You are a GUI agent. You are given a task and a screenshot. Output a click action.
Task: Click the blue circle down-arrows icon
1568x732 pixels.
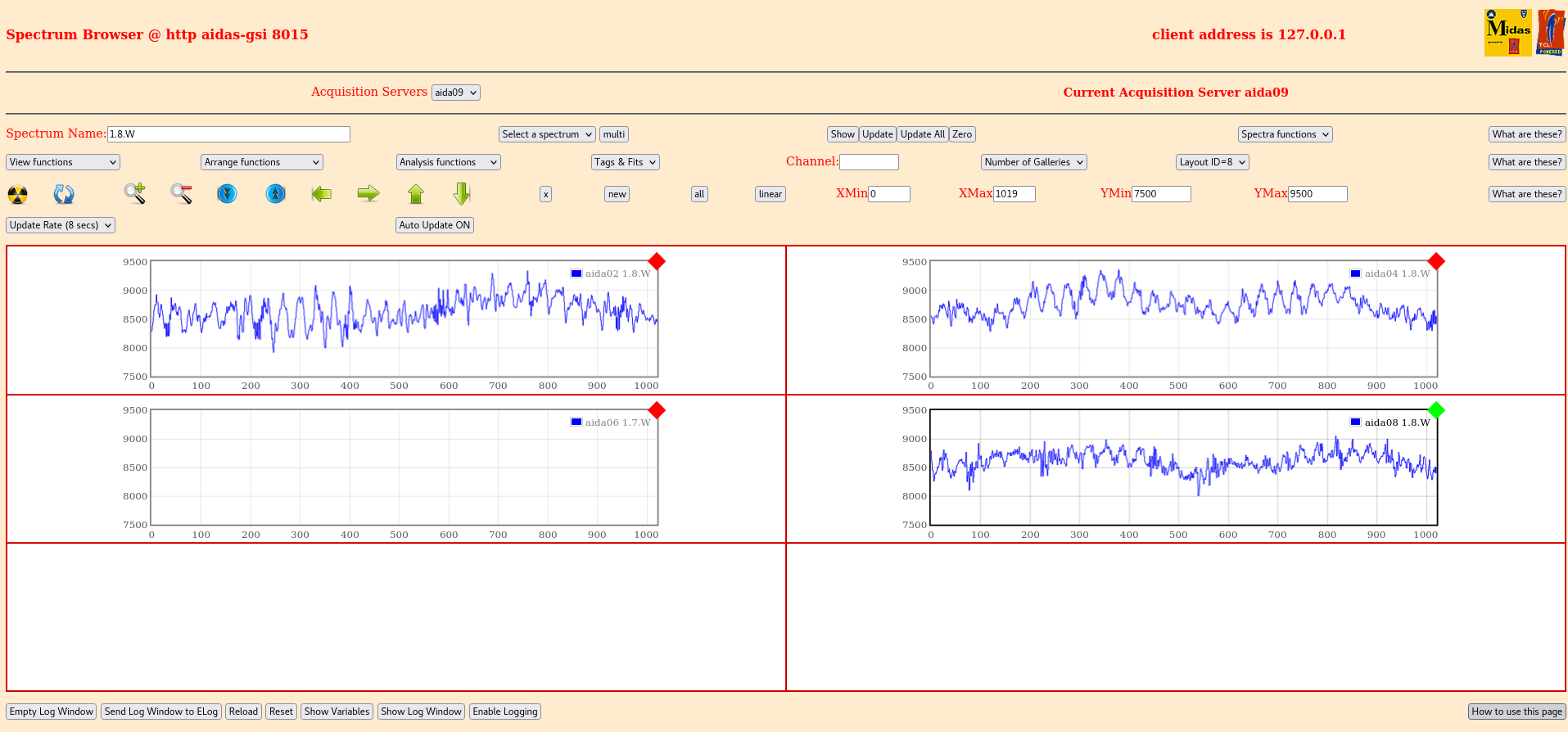(227, 194)
